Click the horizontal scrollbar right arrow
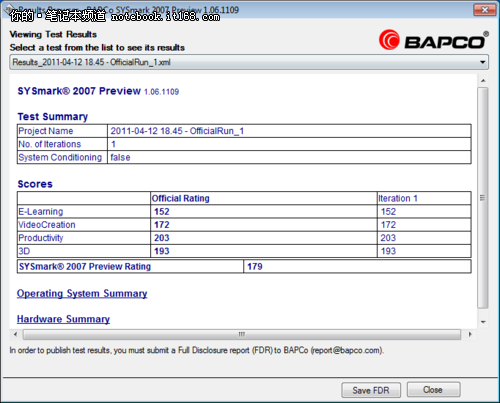The image size is (500, 403). (x=470, y=334)
